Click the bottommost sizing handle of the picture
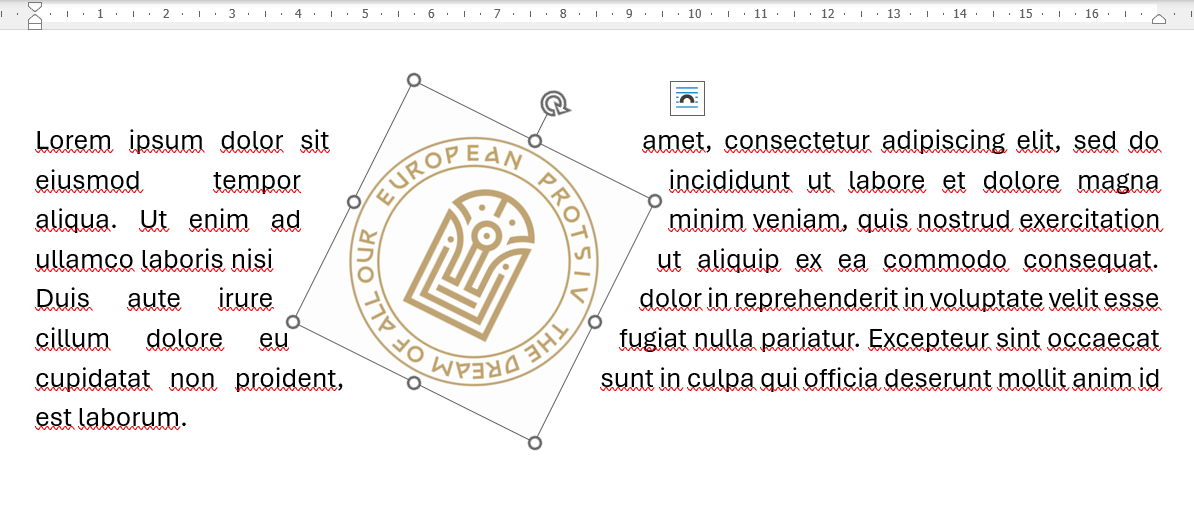The height and width of the screenshot is (513, 1194). (535, 443)
